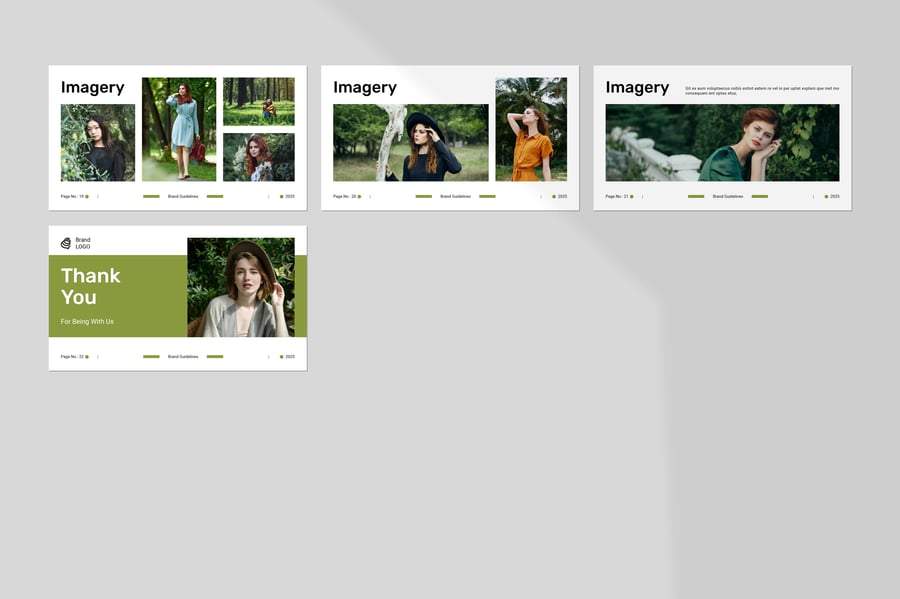The width and height of the screenshot is (900, 599).
Task: Select the photo of woman in orange dress
Action: (530, 129)
